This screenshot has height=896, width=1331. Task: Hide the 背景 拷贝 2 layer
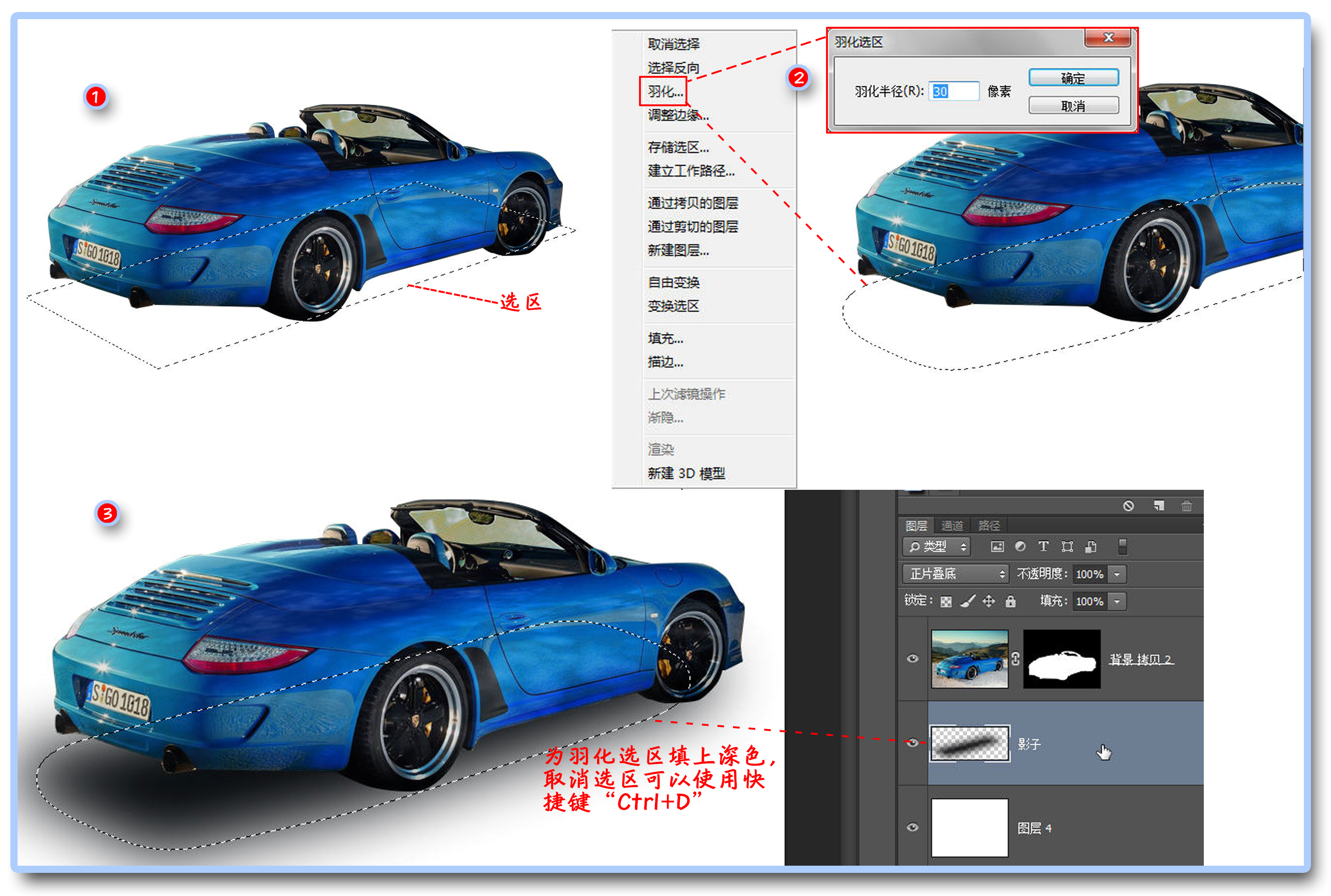point(913,659)
